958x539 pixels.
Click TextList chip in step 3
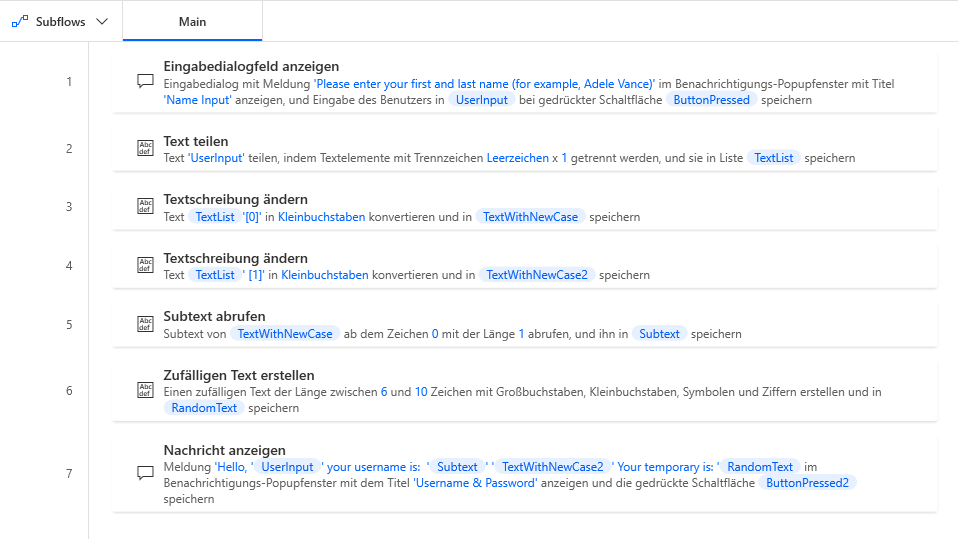pyautogui.click(x=215, y=216)
